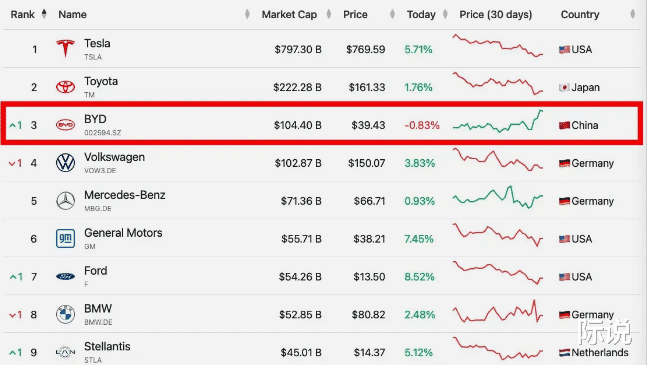This screenshot has width=647, height=365.
Task: Select the Mercedes-Benz star logo
Action: [x=65, y=201]
